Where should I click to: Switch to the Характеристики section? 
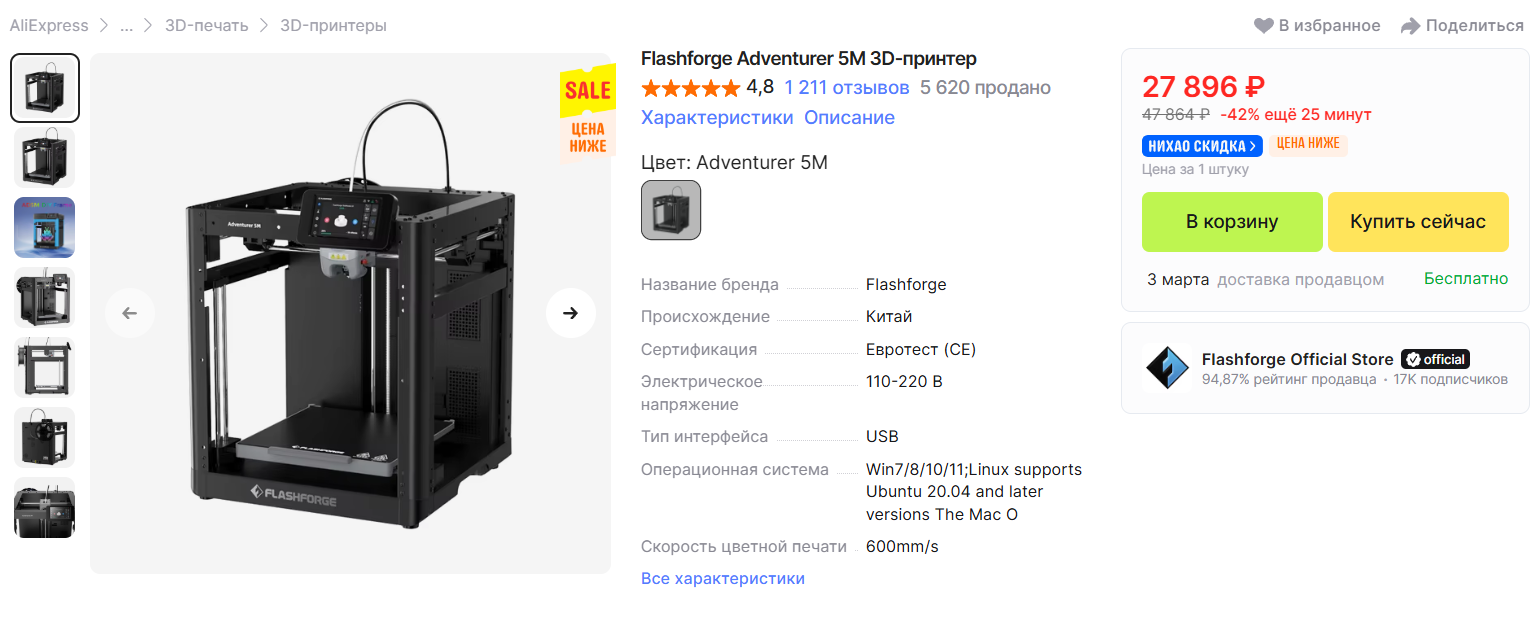pos(717,118)
